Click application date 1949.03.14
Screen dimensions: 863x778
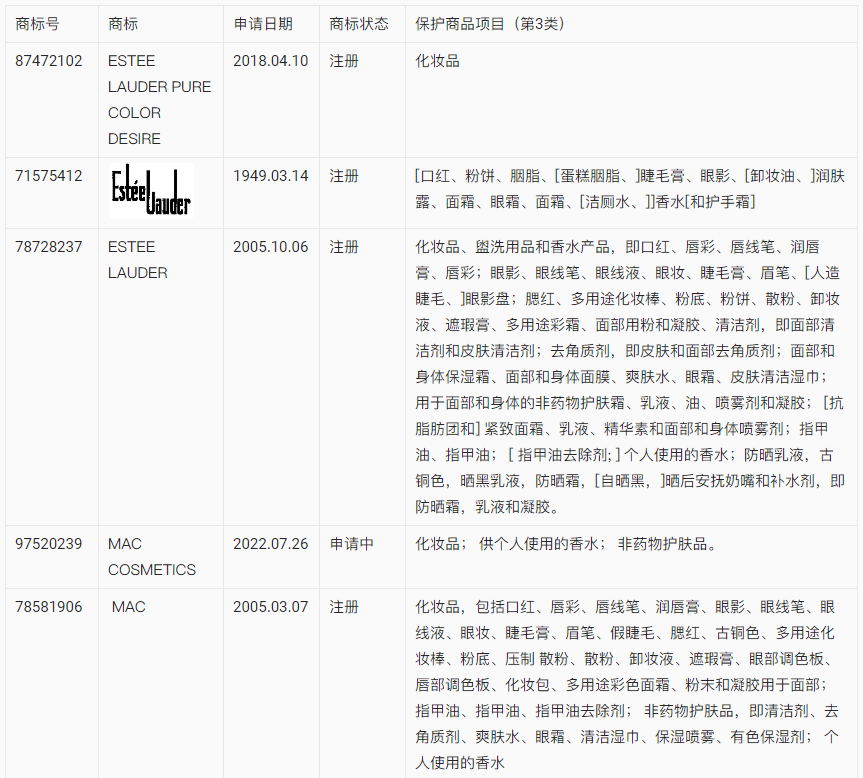pyautogui.click(x=270, y=176)
